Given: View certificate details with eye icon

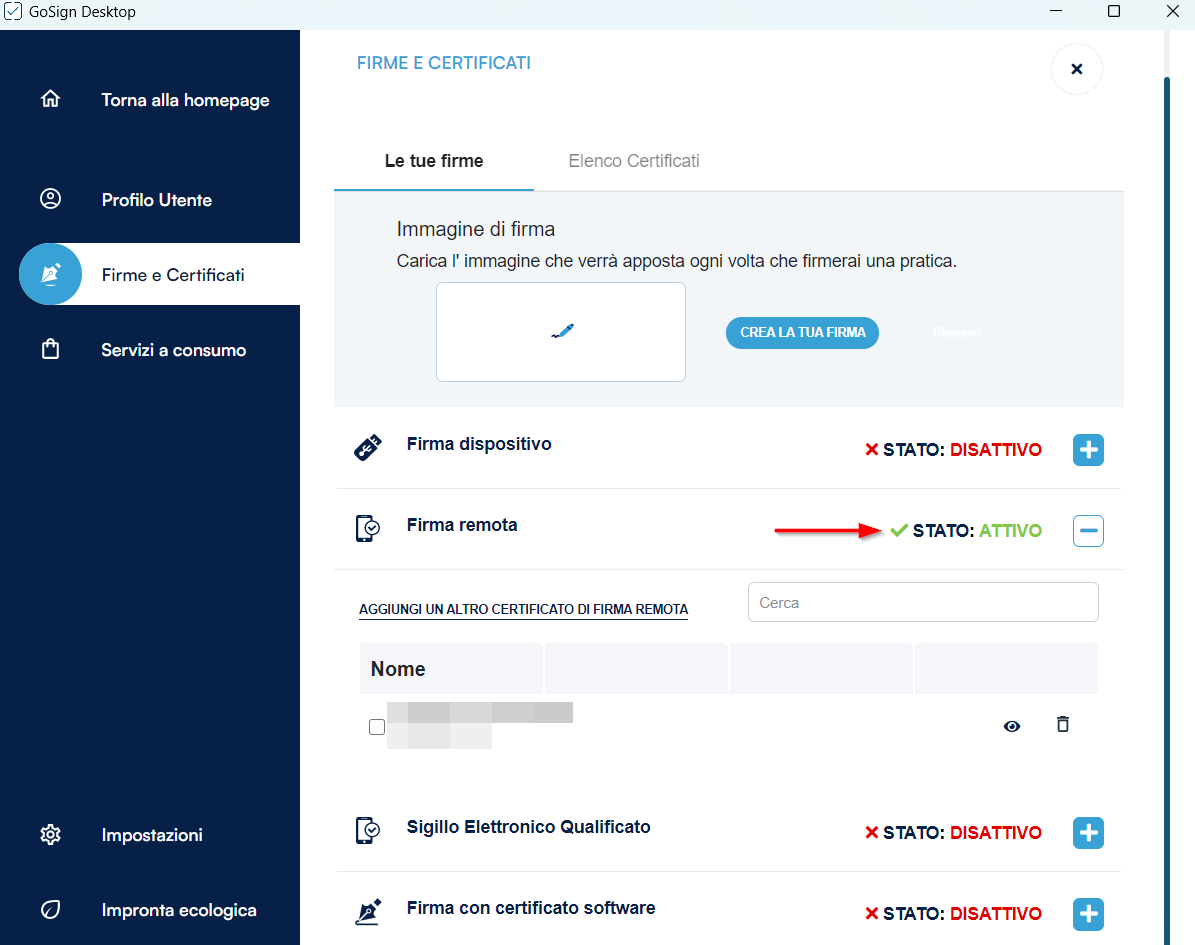Looking at the screenshot, I should tap(1011, 726).
